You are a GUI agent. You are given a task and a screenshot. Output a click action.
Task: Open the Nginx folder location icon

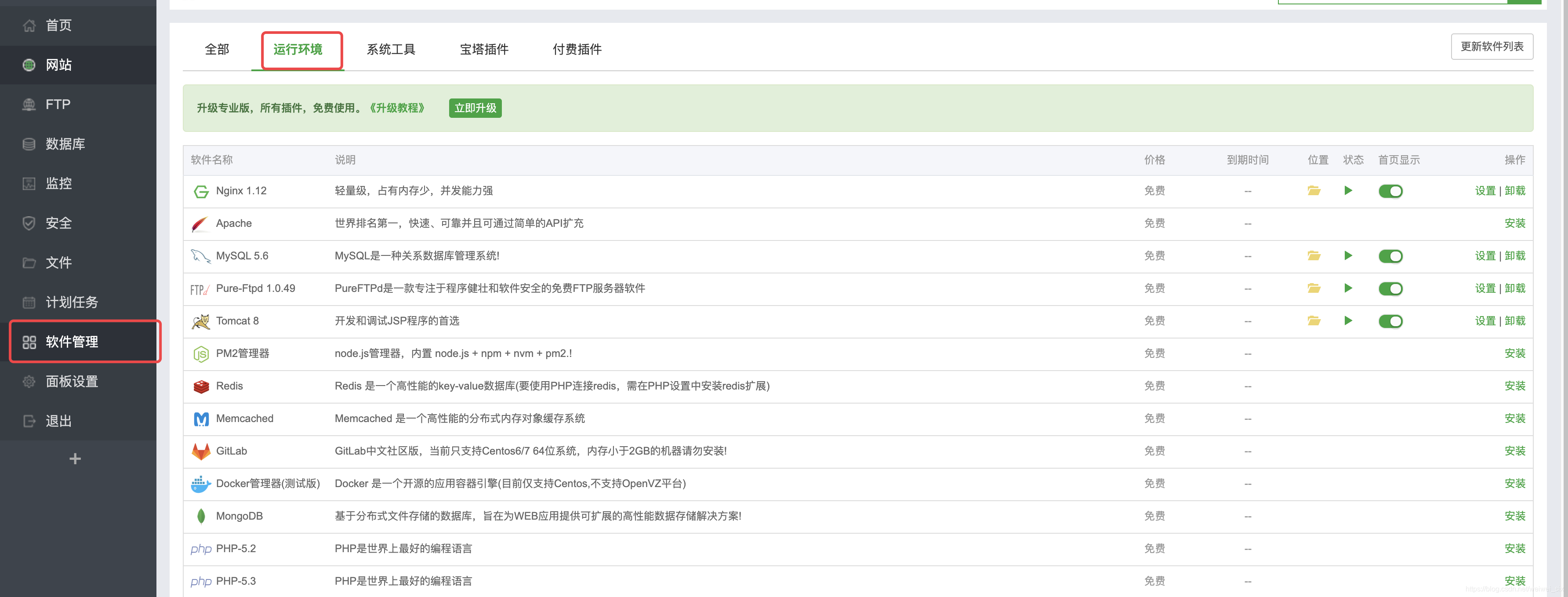tap(1314, 191)
